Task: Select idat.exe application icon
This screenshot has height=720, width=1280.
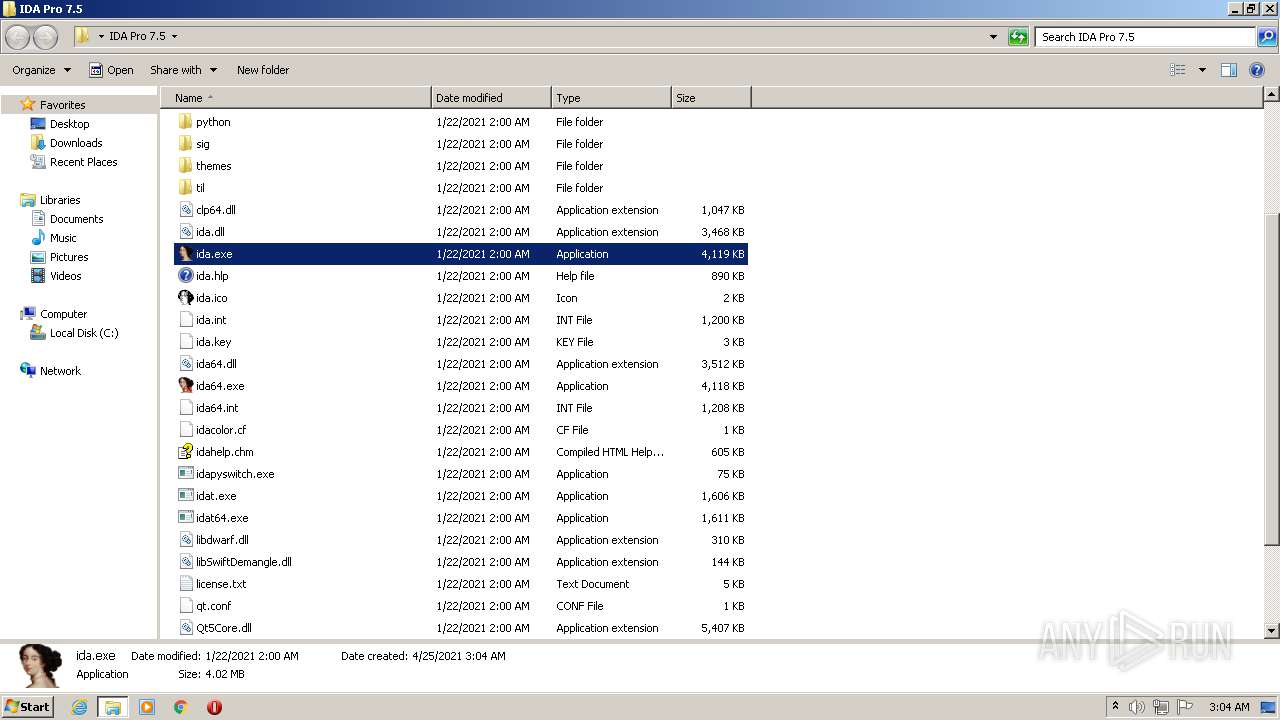Action: point(185,496)
